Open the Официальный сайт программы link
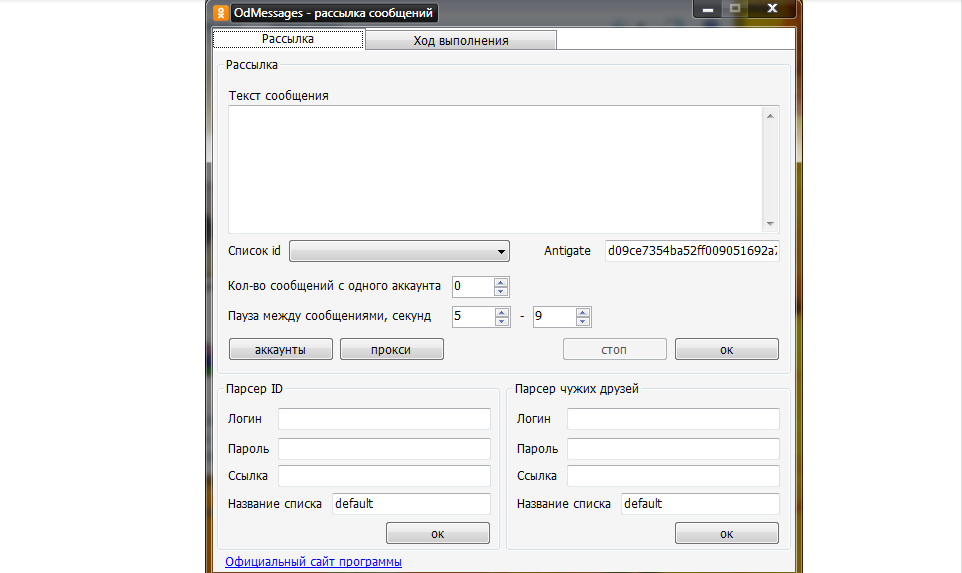962x573 pixels. pyautogui.click(x=313, y=562)
